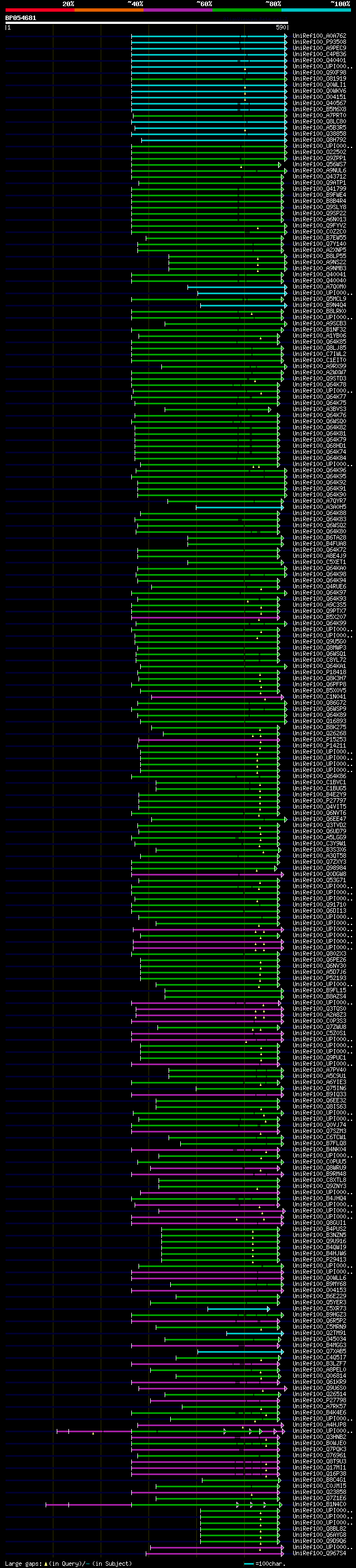This screenshot has width=356, height=1568.
Task: Open hit UniRef100_Q40567
Action: pos(319,103)
